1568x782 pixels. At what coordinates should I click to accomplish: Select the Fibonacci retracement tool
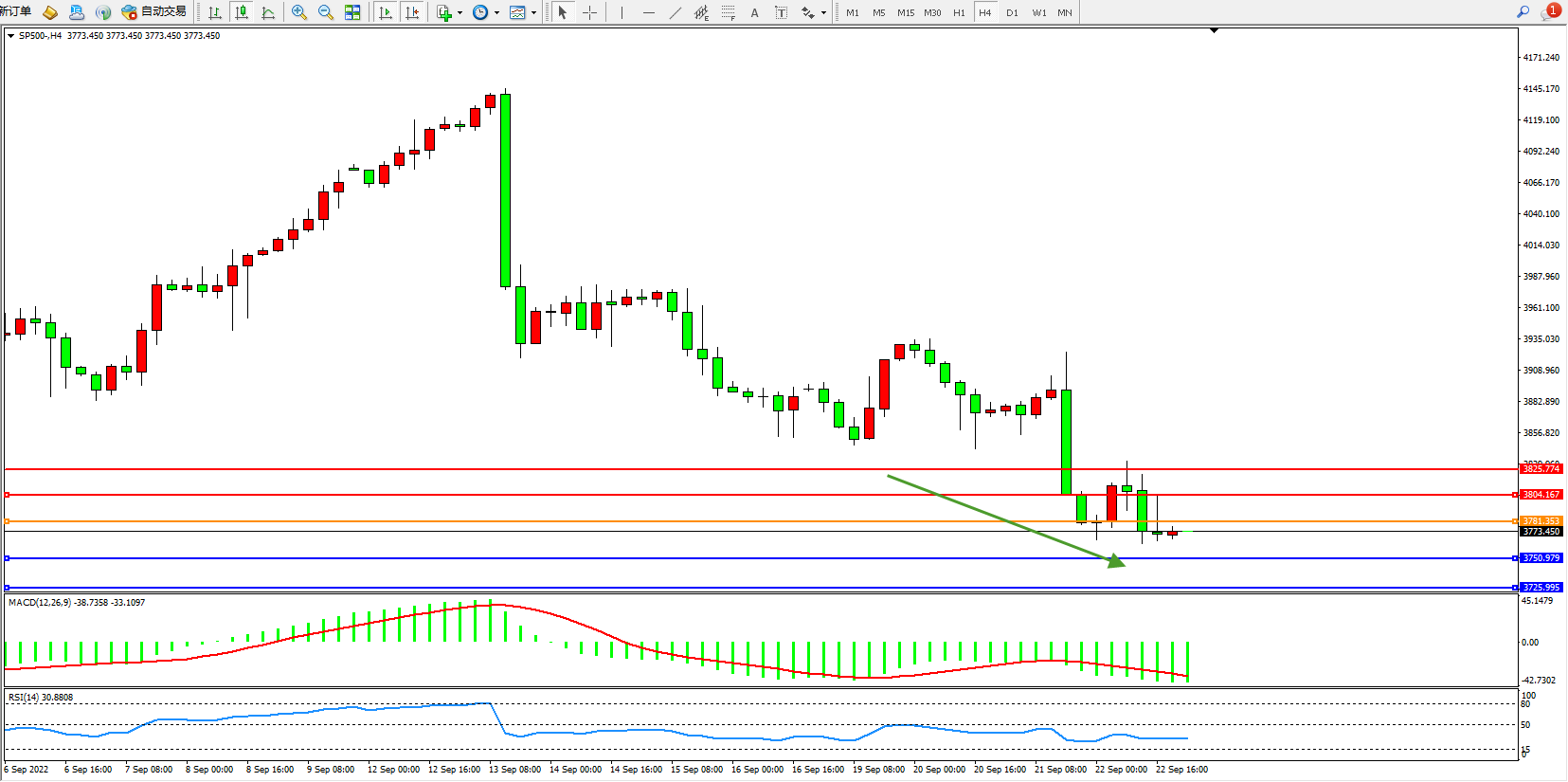pos(728,12)
